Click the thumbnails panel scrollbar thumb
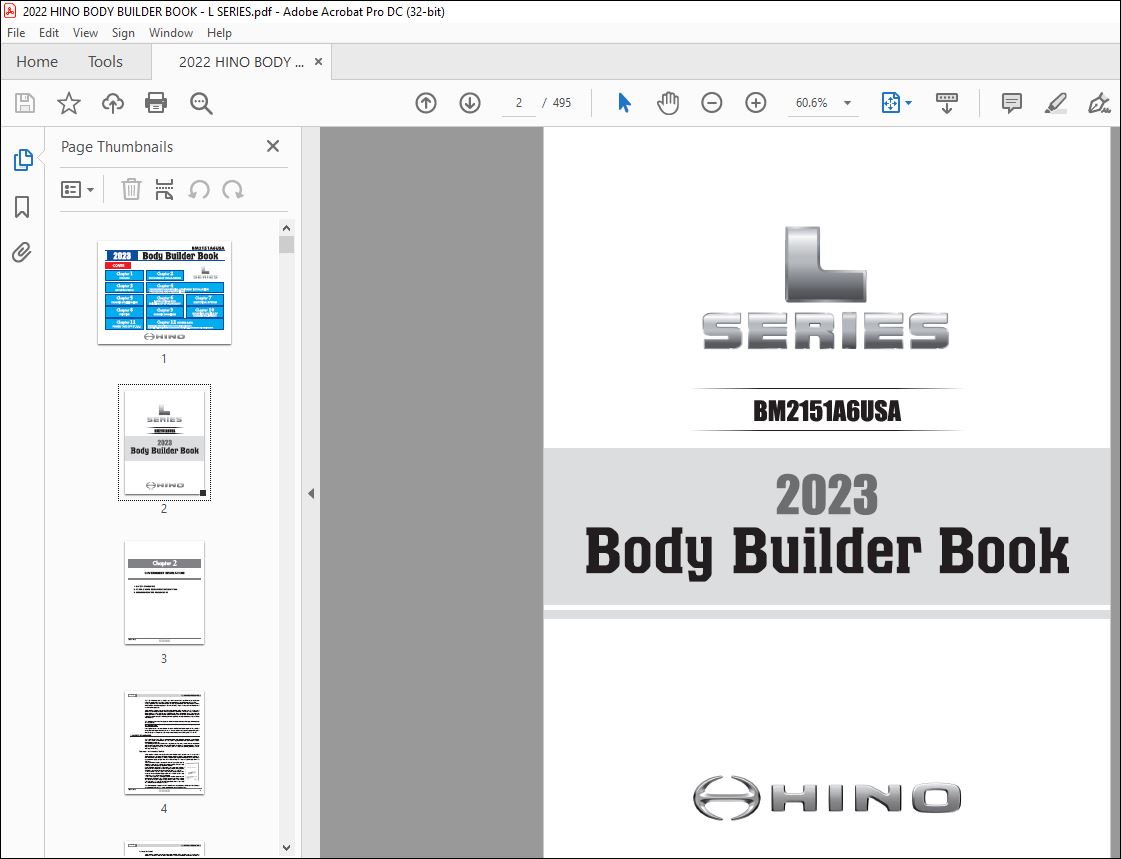The image size is (1121, 859). (x=287, y=244)
